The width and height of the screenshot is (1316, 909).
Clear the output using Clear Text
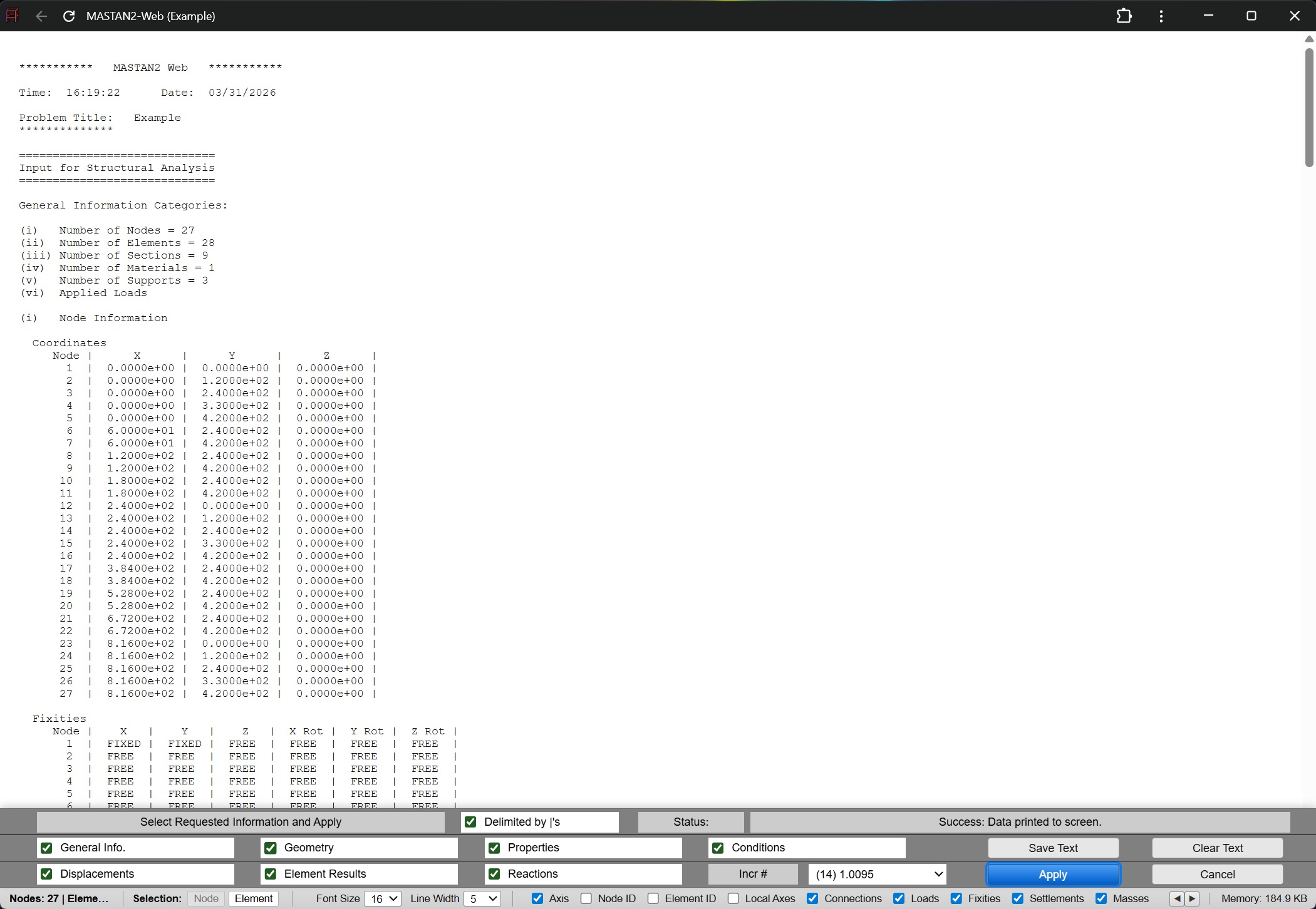pos(1218,848)
